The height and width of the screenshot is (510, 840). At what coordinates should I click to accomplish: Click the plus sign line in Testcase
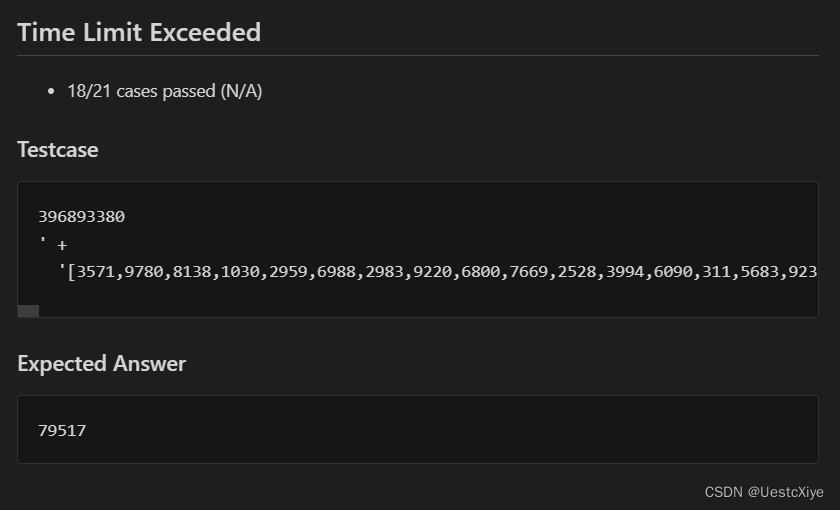[x=53, y=244]
